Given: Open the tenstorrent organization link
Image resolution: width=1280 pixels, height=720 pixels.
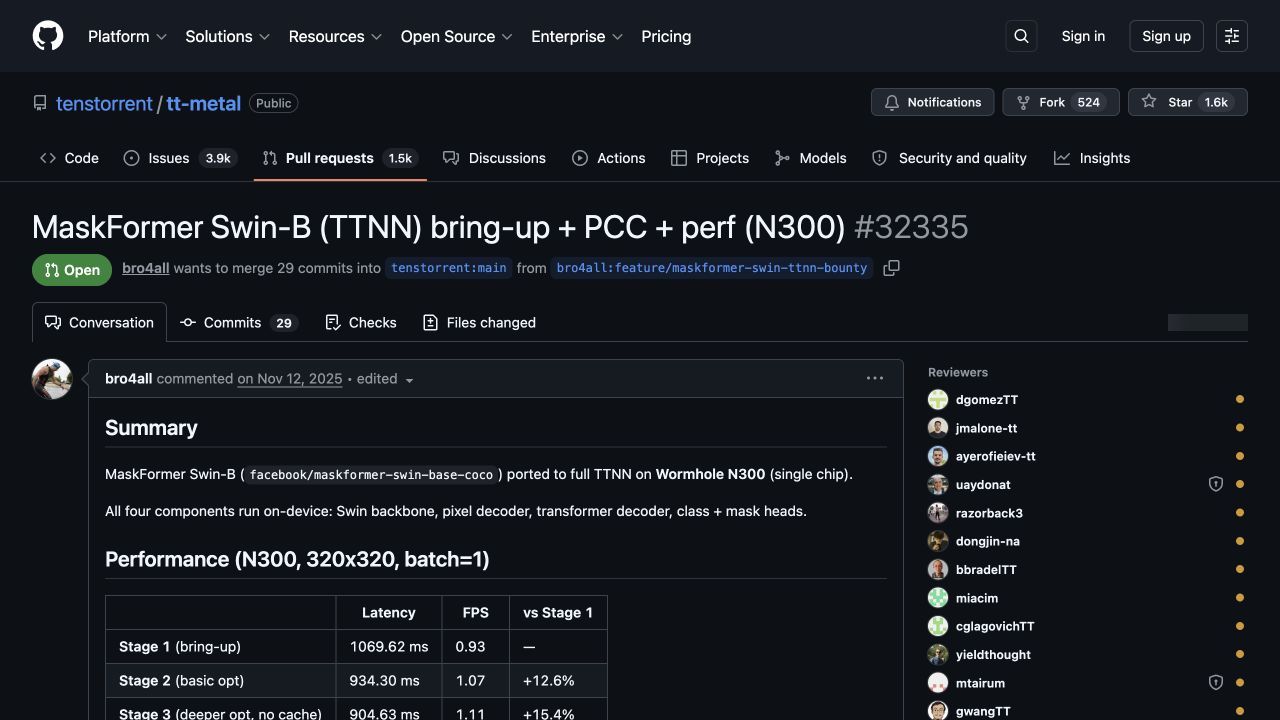Looking at the screenshot, I should click(x=104, y=103).
